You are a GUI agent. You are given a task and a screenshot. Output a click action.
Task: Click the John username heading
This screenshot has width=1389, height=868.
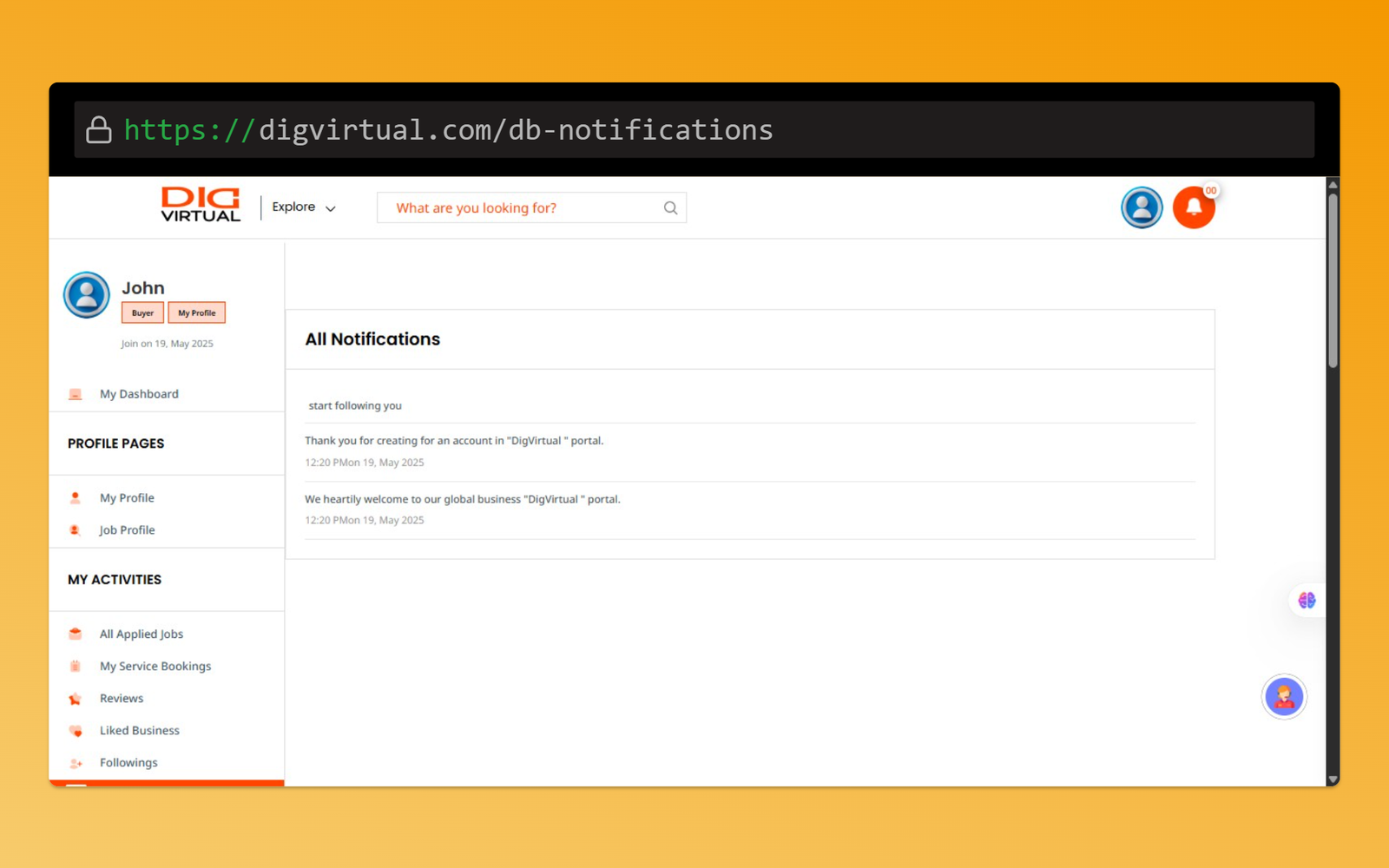143,287
